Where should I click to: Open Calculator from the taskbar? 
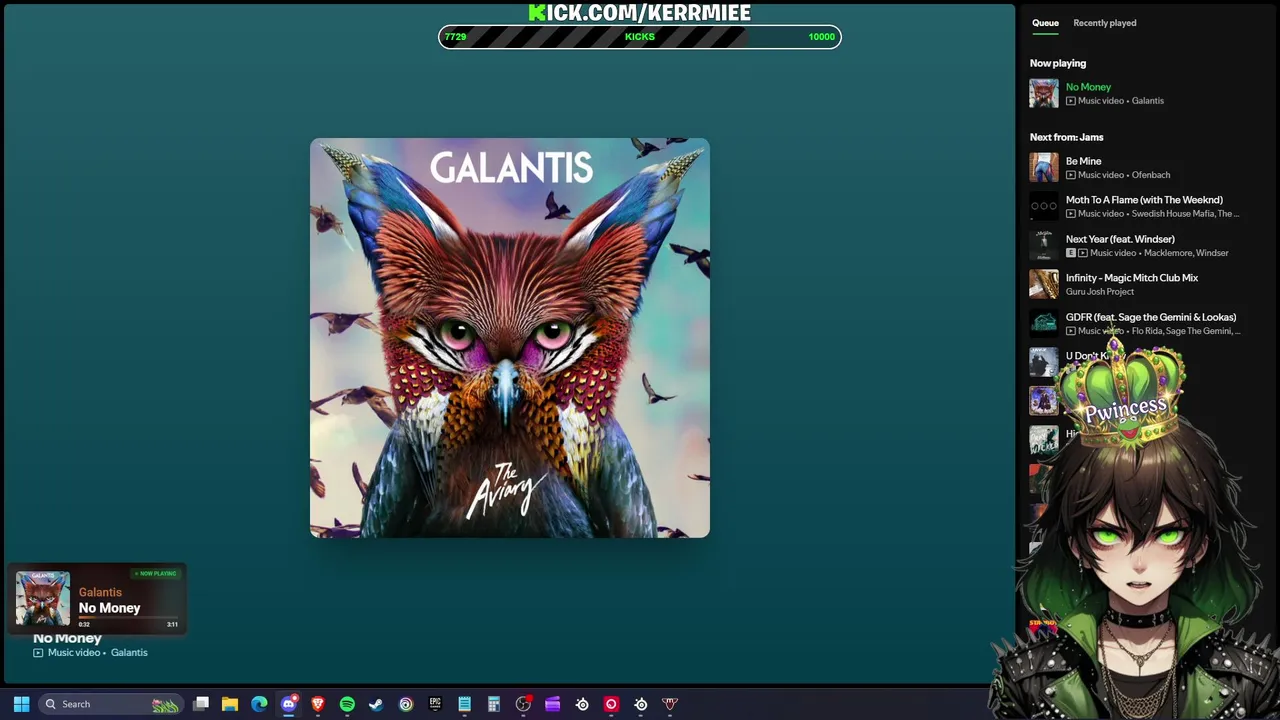pyautogui.click(x=493, y=704)
